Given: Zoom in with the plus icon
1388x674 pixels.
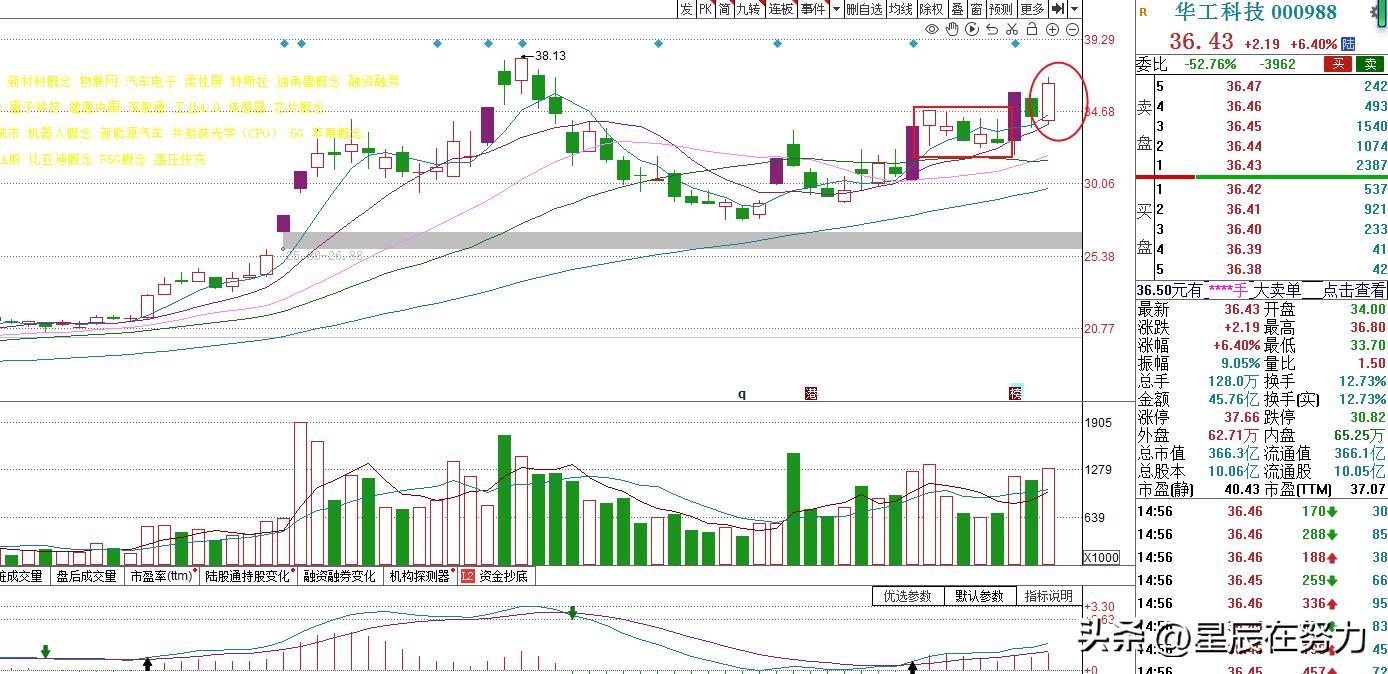Looking at the screenshot, I should tap(1052, 30).
